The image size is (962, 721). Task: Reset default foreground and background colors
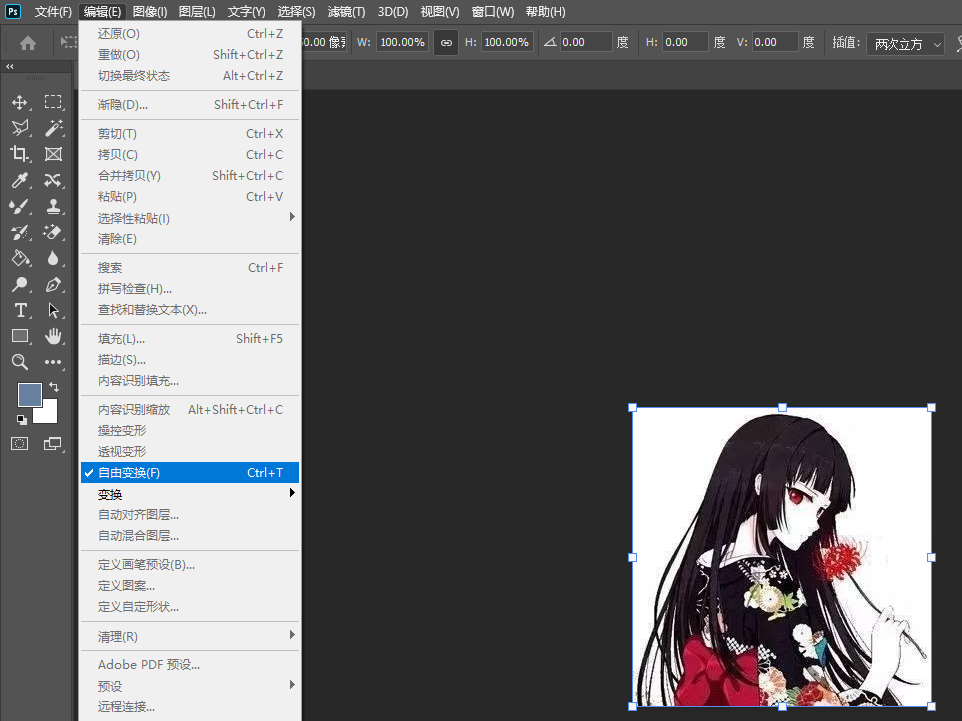[21, 420]
